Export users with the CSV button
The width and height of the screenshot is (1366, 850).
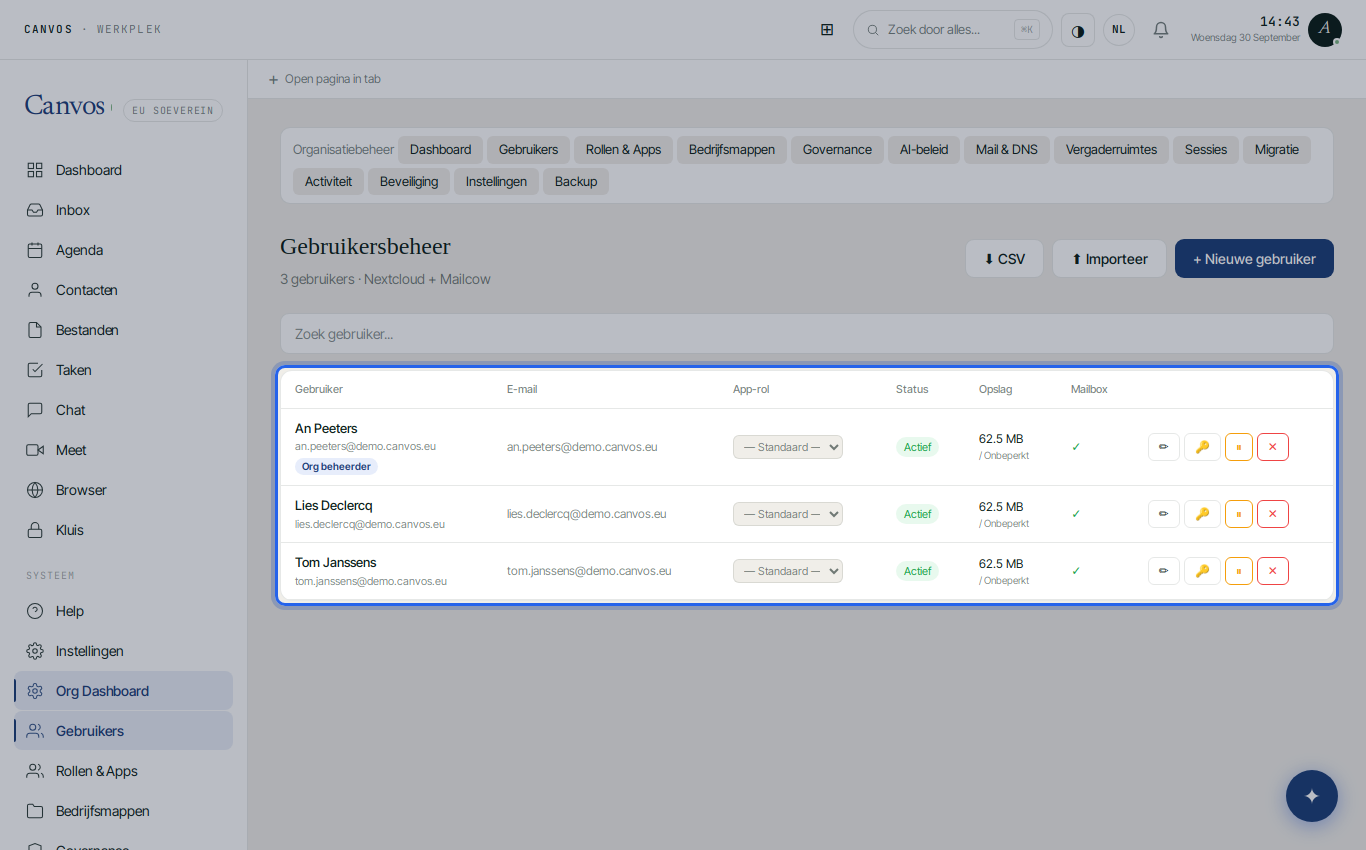[1004, 259]
